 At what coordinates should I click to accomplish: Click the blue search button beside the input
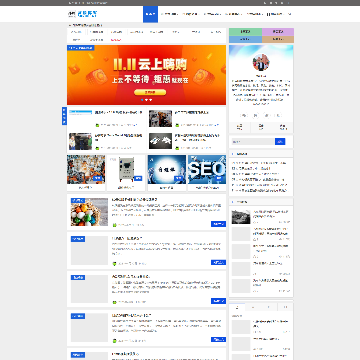[x=280, y=142]
